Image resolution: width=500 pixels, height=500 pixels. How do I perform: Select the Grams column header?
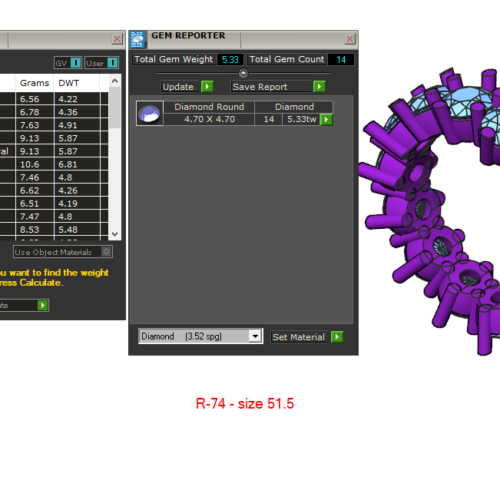click(x=34, y=83)
